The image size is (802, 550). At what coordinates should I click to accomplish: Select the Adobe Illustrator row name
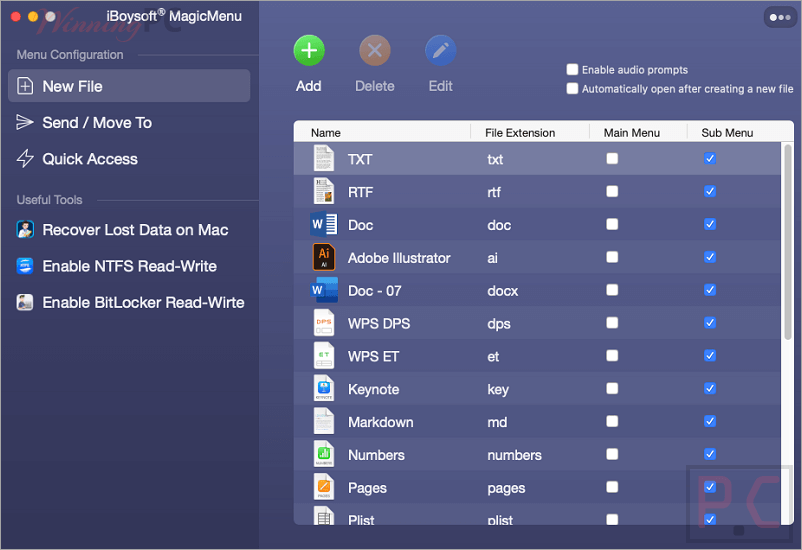(399, 258)
